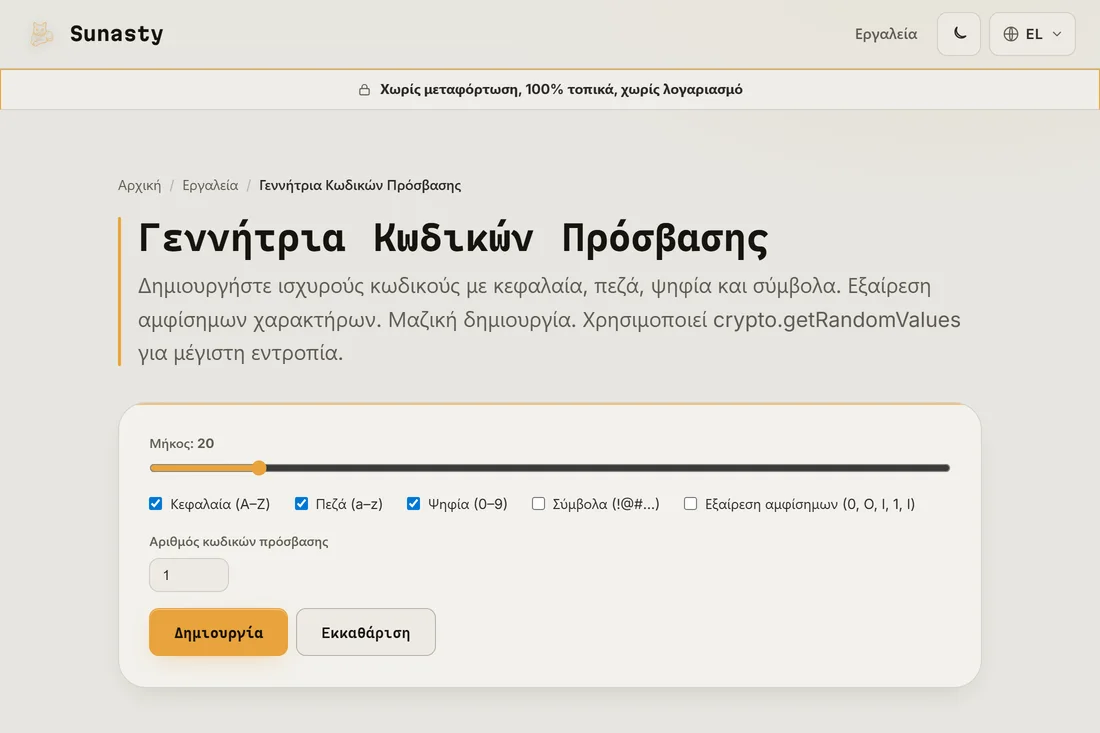
Task: Enable the Εξαίρεση αμφίσημων checkbox
Action: pos(690,504)
